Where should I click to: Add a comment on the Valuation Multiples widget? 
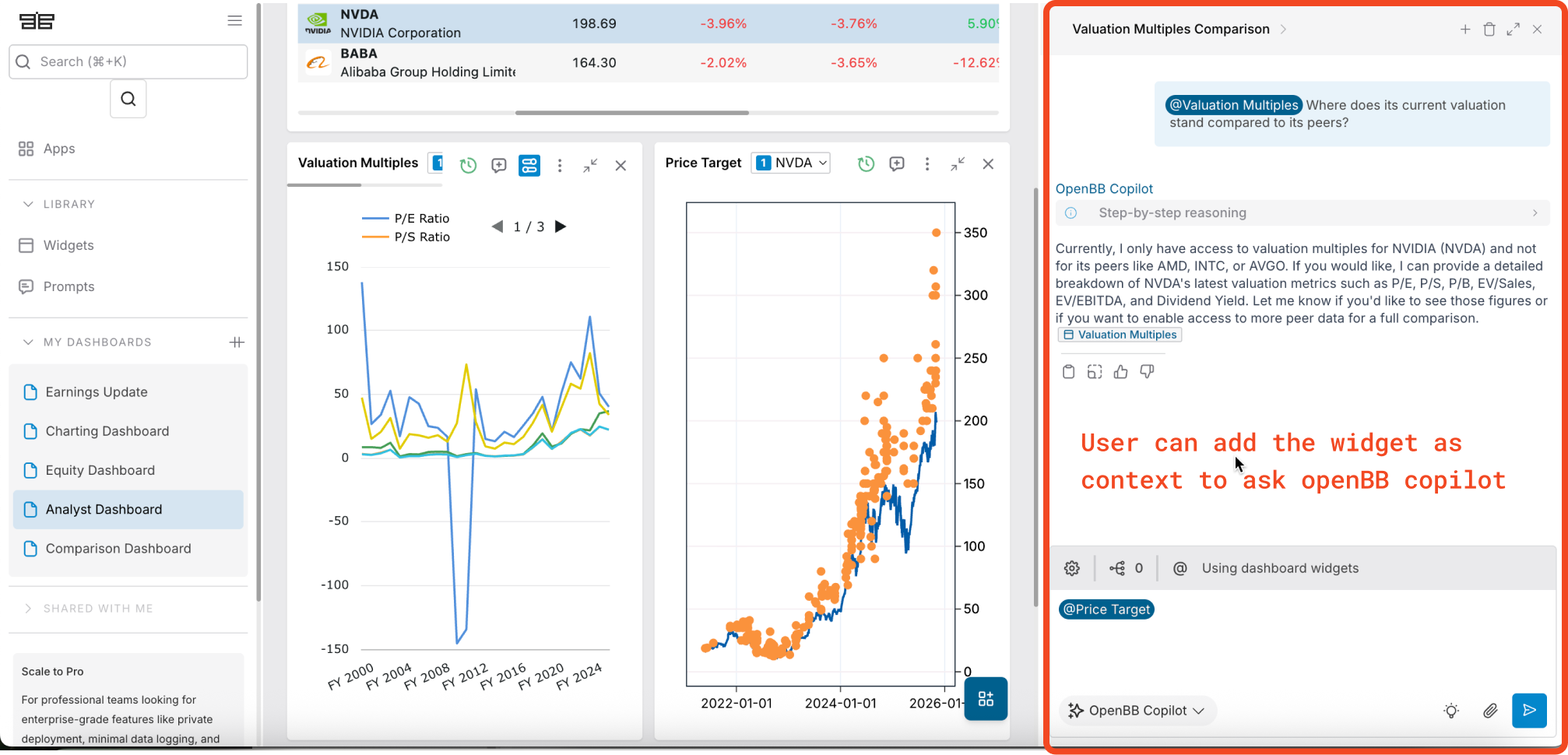click(x=499, y=165)
